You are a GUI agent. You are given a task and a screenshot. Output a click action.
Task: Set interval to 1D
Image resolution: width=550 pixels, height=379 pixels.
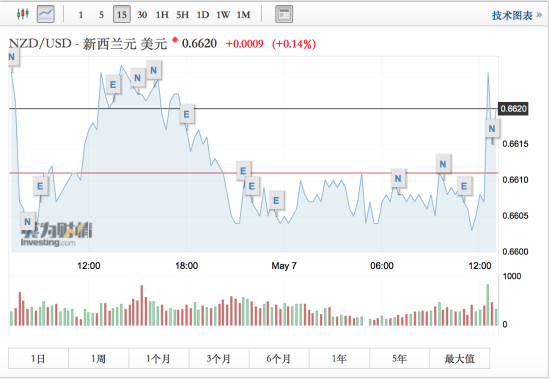(203, 15)
